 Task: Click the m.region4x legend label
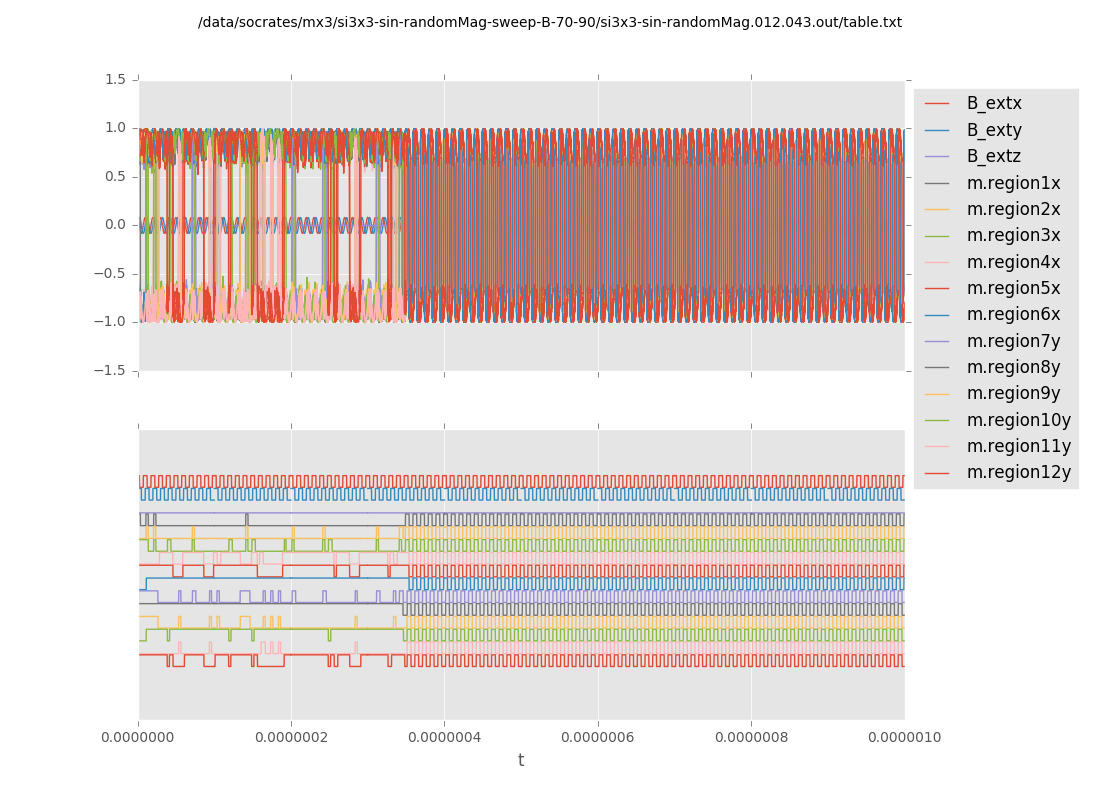pyautogui.click(x=1013, y=262)
